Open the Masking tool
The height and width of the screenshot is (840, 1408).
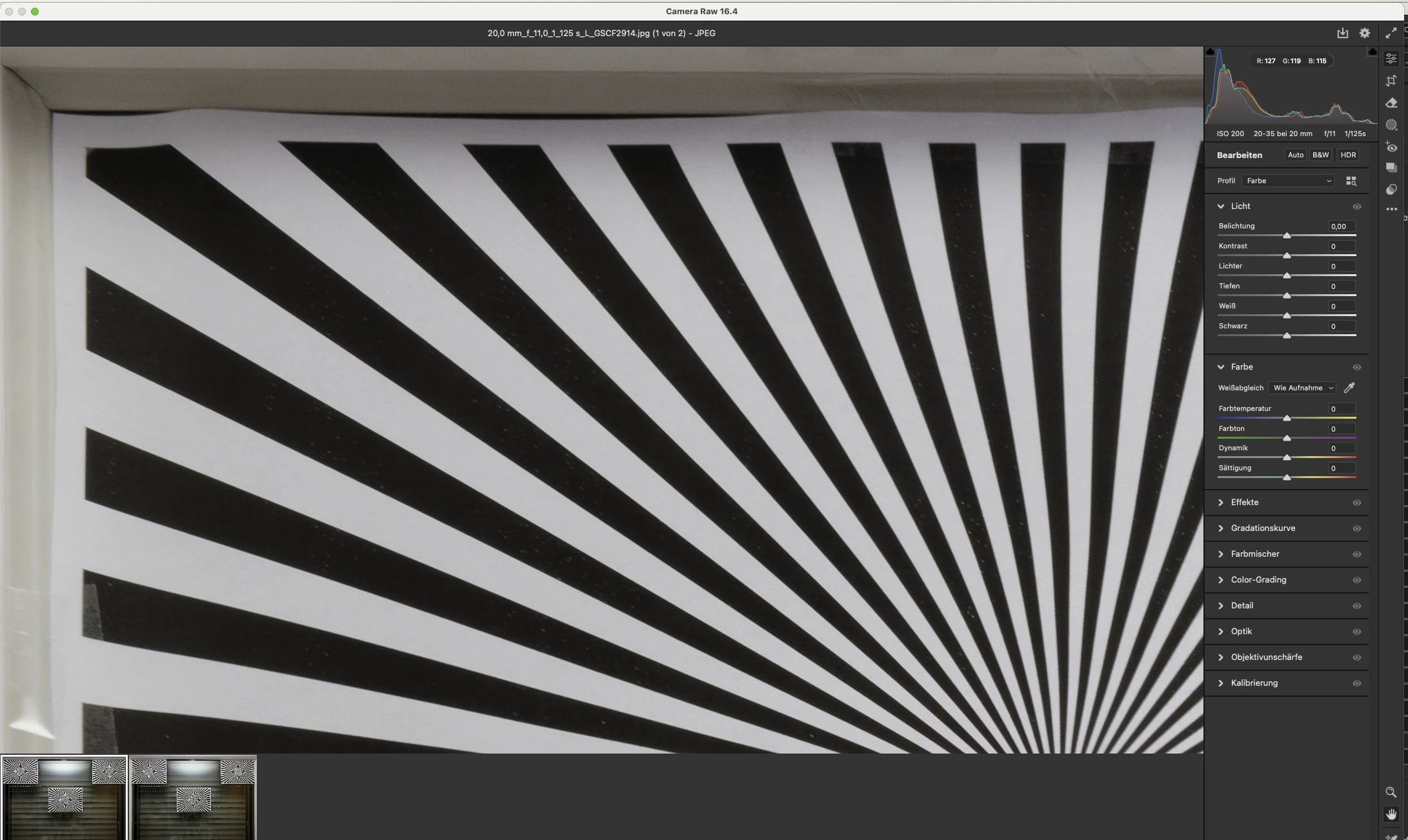point(1391,125)
